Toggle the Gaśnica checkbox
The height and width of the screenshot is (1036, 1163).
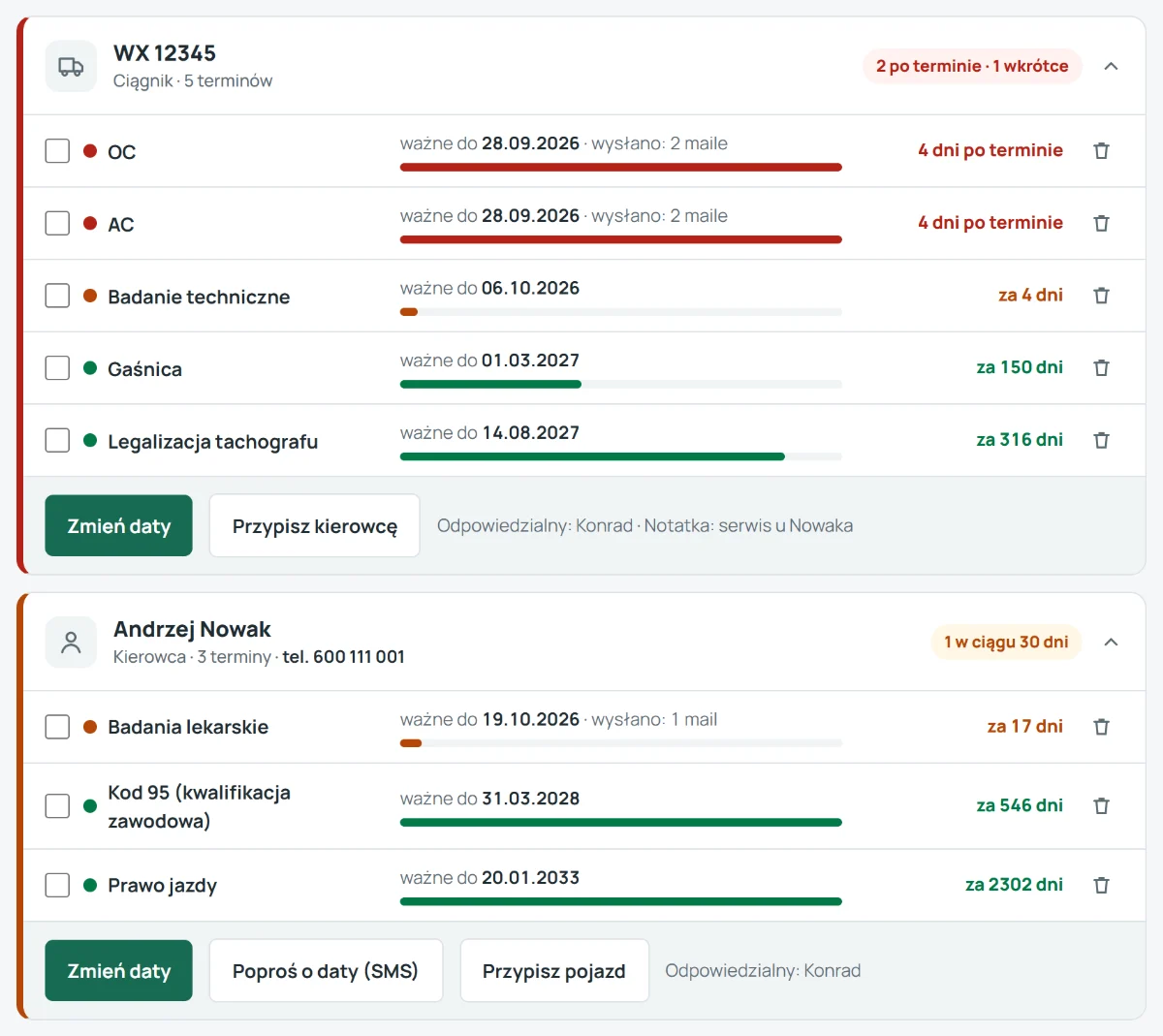pos(57,368)
